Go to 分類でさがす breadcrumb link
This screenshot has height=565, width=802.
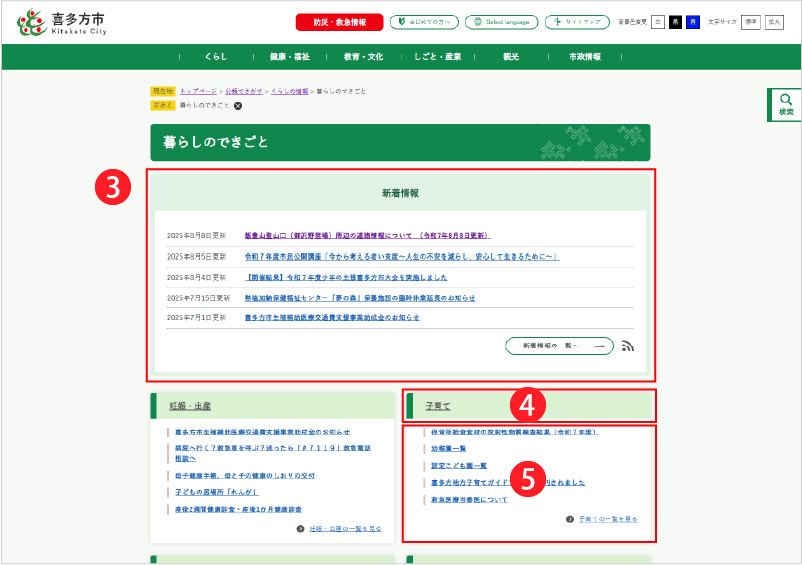(243, 91)
